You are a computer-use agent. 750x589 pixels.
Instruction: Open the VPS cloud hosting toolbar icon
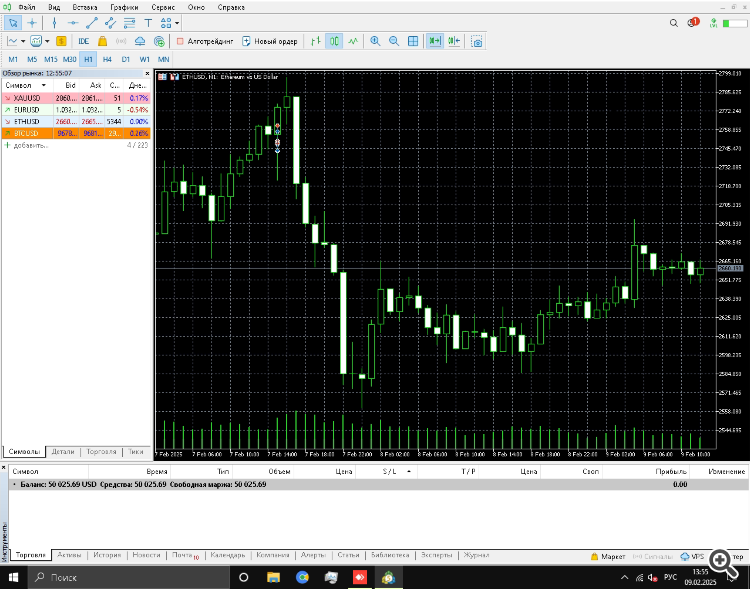coord(140,41)
